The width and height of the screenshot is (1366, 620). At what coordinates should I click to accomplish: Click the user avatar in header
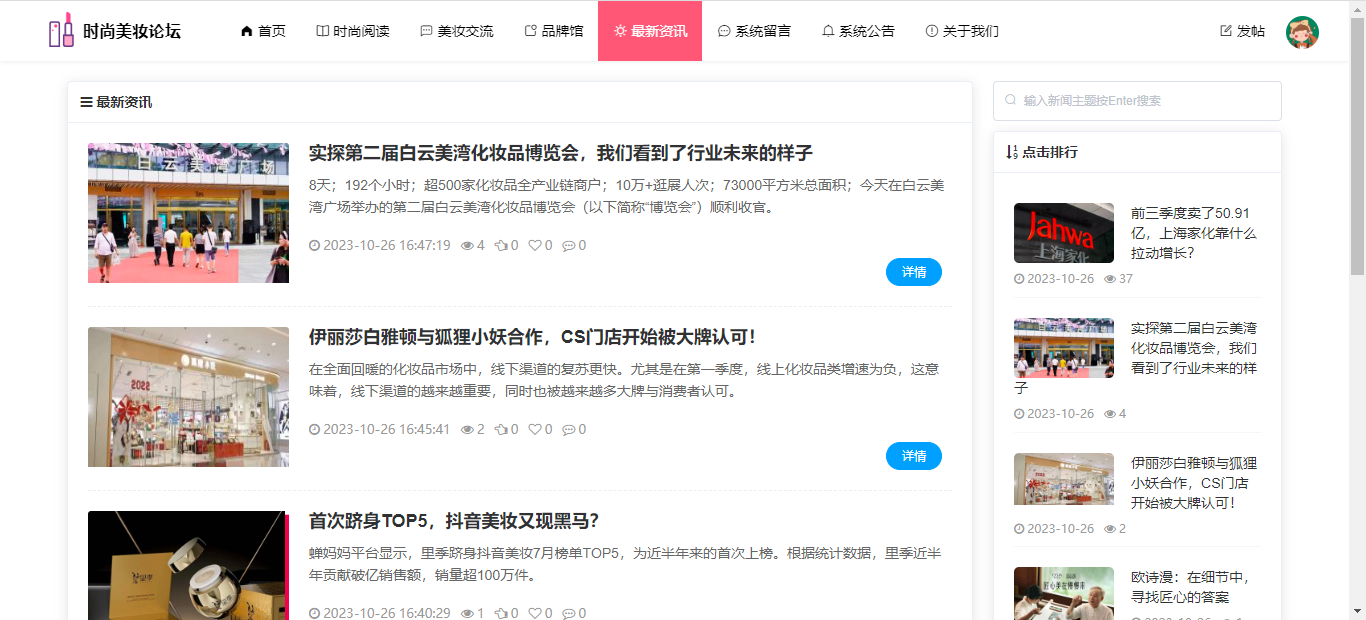1302,32
